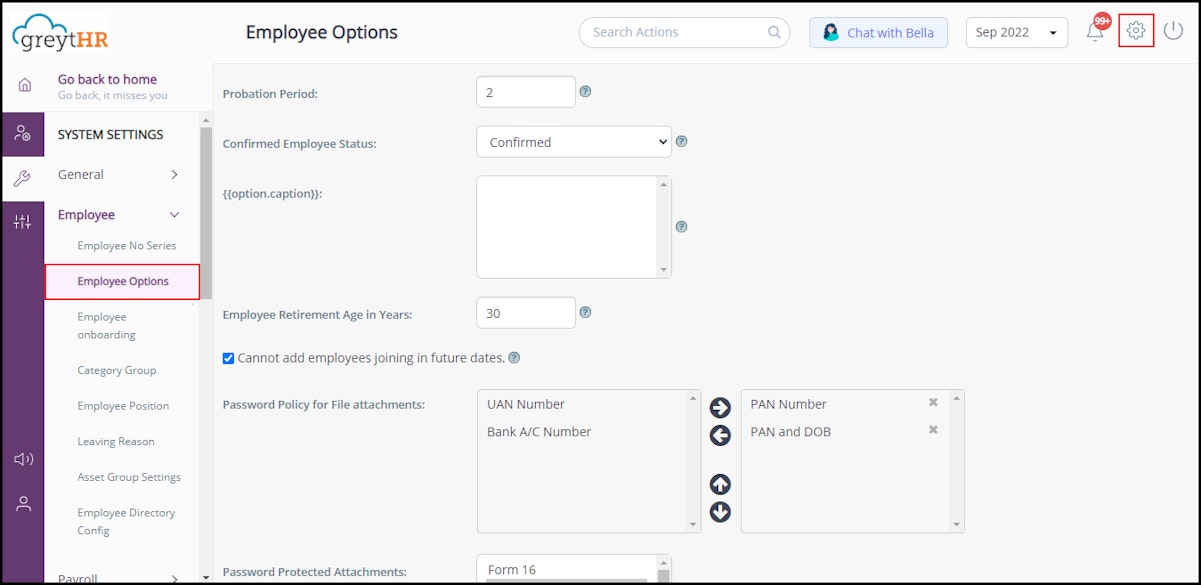The height and width of the screenshot is (585, 1201).
Task: Move selected policy left with arrow
Action: [x=720, y=435]
